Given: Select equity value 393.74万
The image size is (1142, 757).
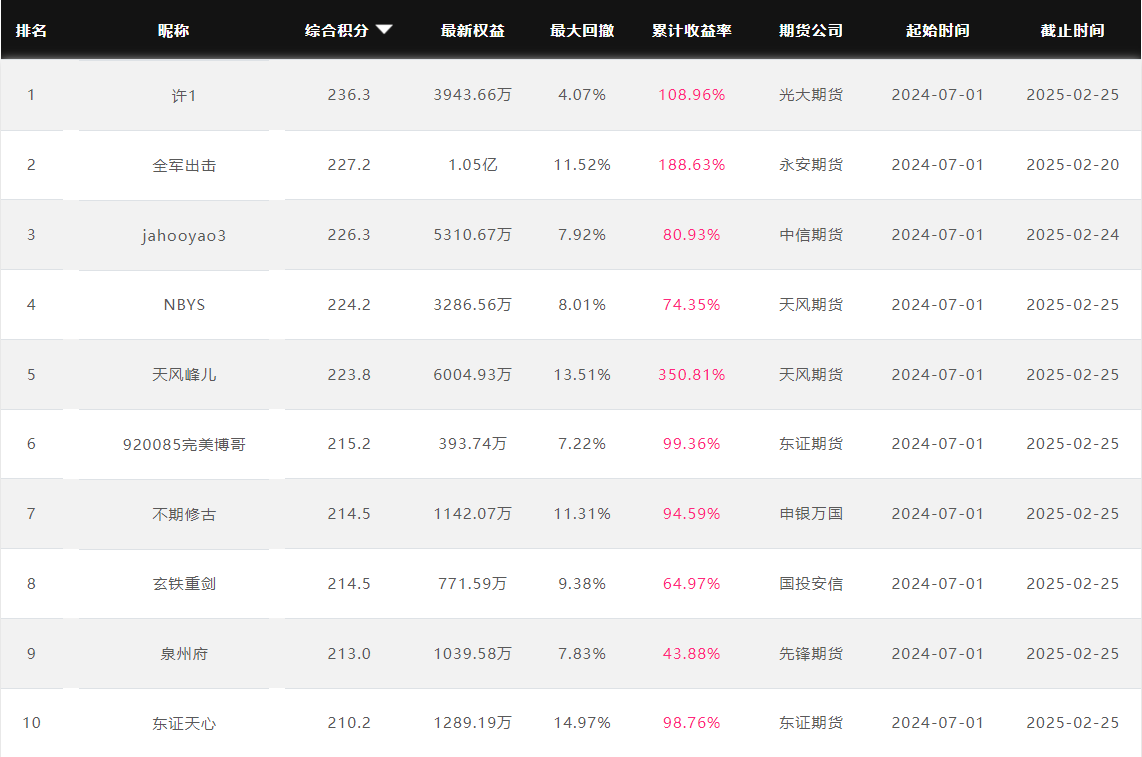Looking at the screenshot, I should click(x=473, y=444).
